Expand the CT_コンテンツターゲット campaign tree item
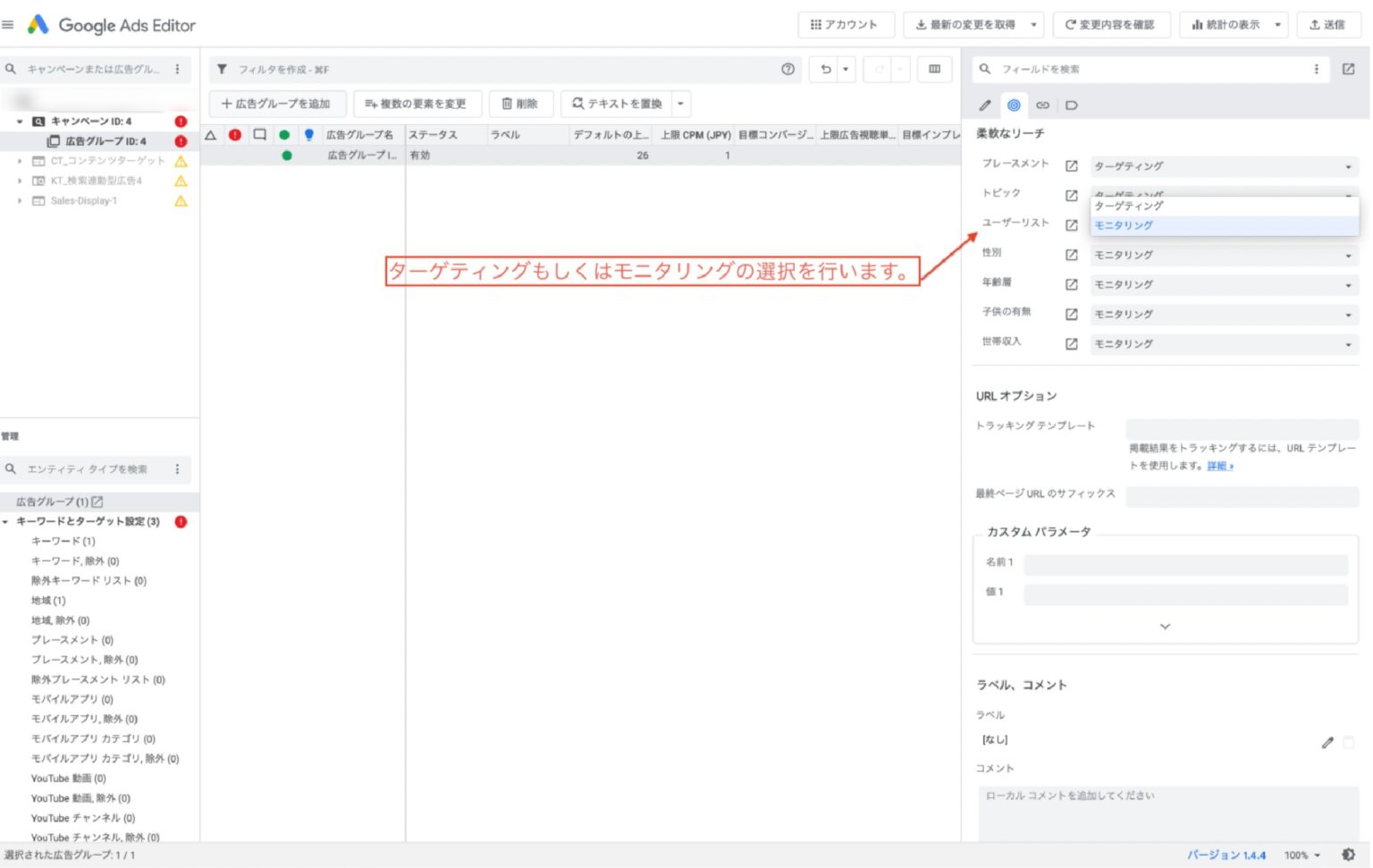 click(20, 161)
